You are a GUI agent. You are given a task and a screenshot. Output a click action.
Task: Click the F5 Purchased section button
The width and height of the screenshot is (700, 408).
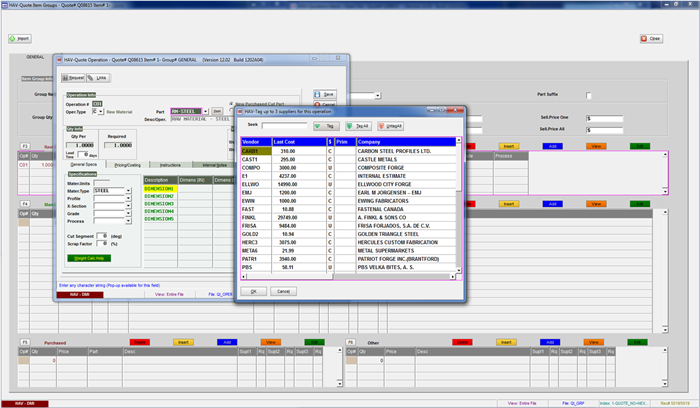25,342
